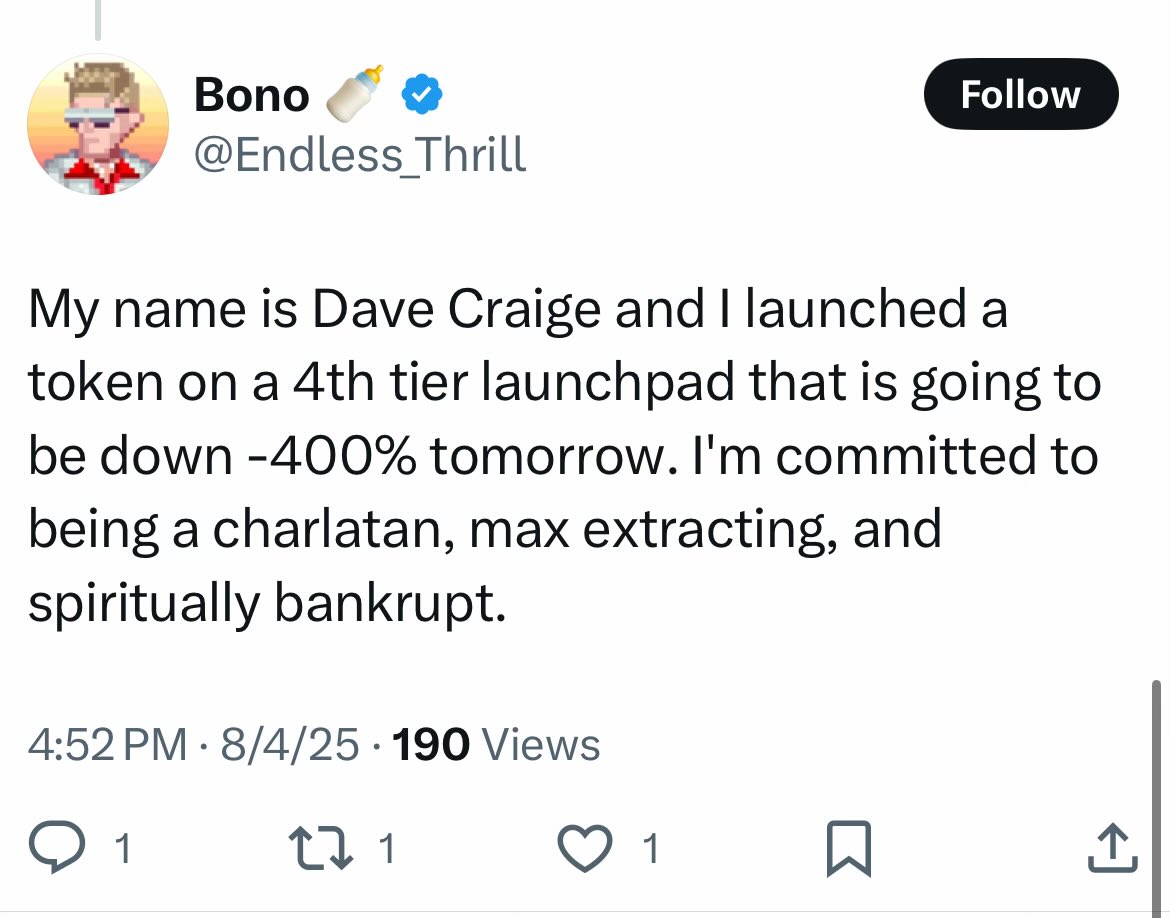The height and width of the screenshot is (918, 1170).
Task: Tap the reply speech bubble icon
Action: coord(56,846)
